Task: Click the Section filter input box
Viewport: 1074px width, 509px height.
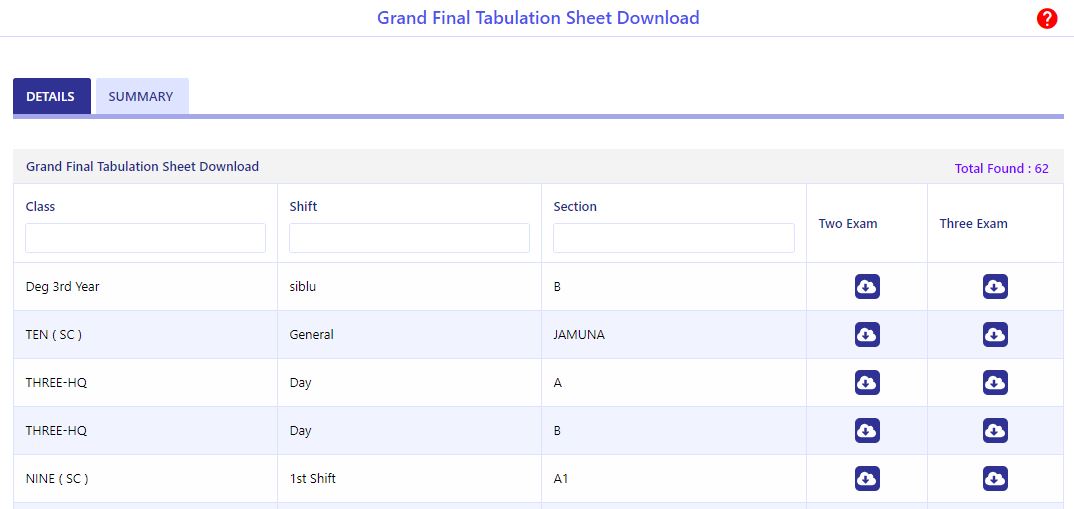Action: [673, 238]
